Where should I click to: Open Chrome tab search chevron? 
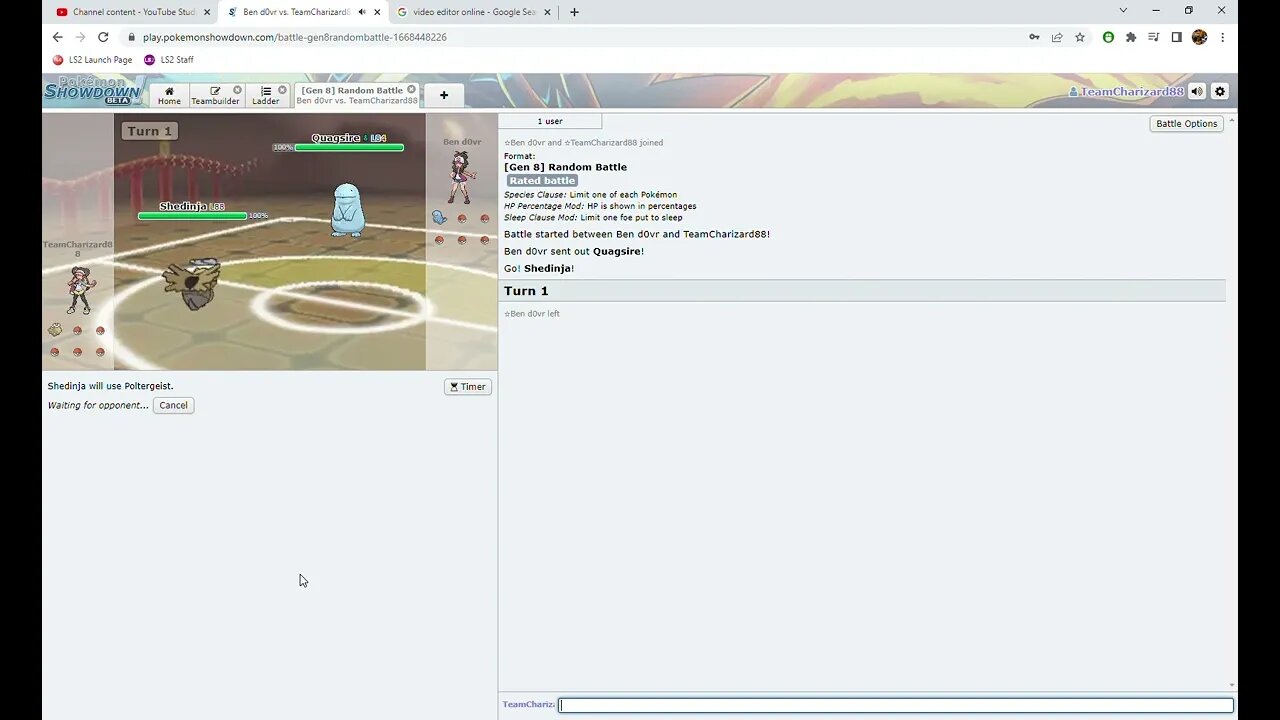point(1123,10)
